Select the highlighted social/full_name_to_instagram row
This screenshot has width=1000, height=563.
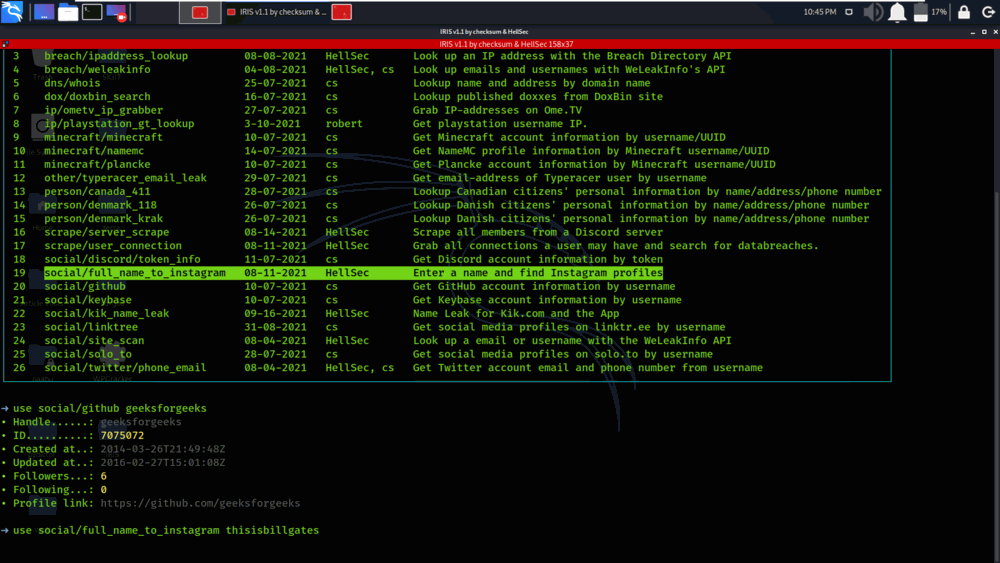353,273
